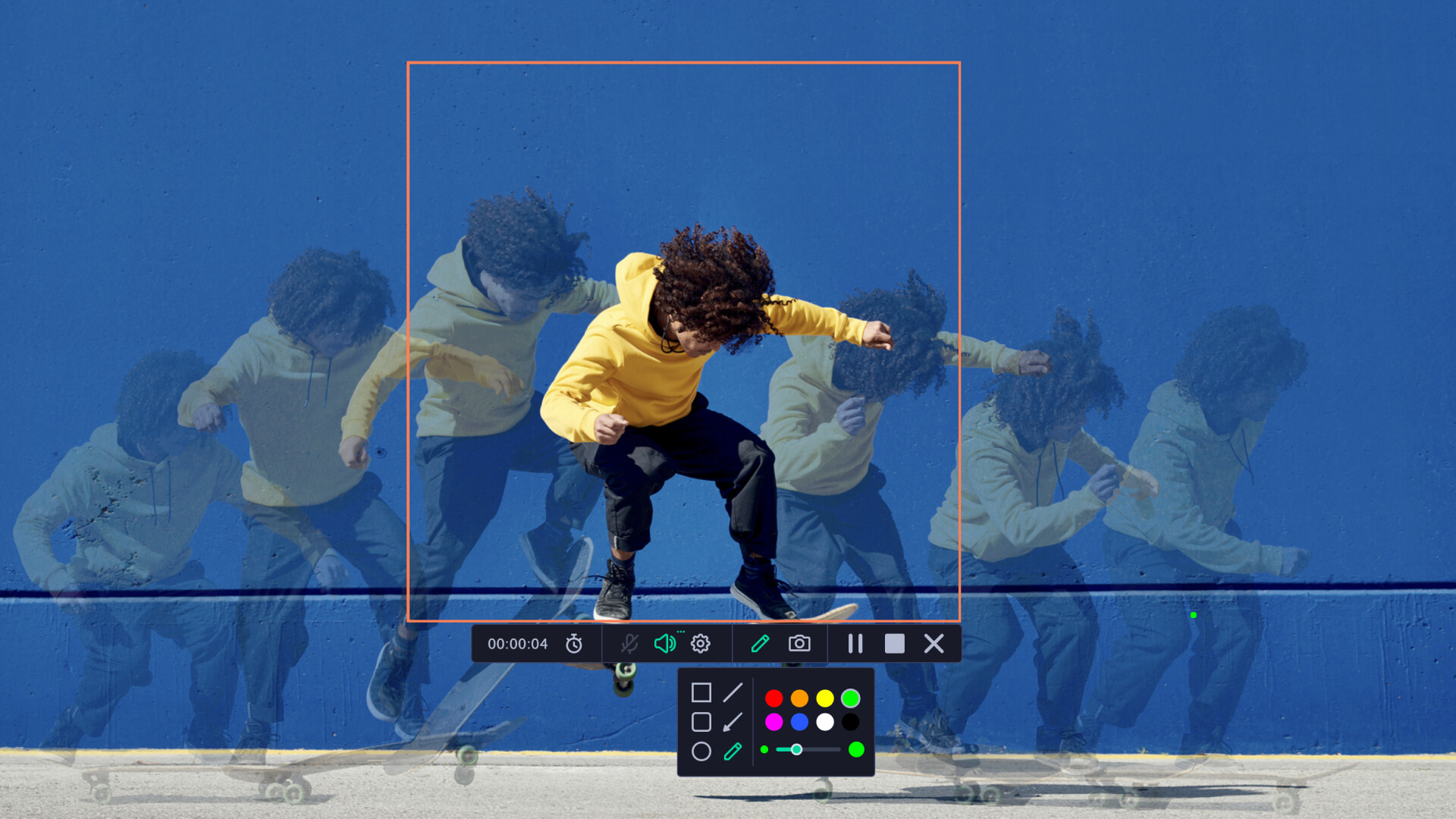The width and height of the screenshot is (1456, 819).
Task: Toggle the drawing pencil in recording toolbar
Action: click(x=760, y=644)
